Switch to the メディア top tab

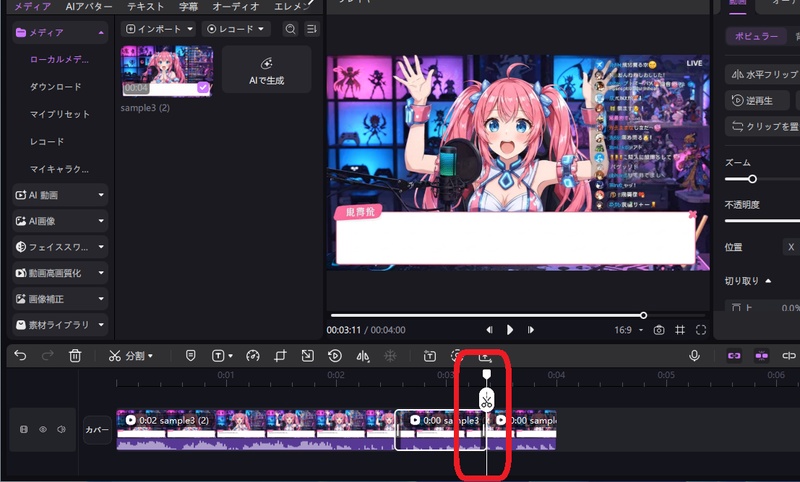pyautogui.click(x=32, y=7)
